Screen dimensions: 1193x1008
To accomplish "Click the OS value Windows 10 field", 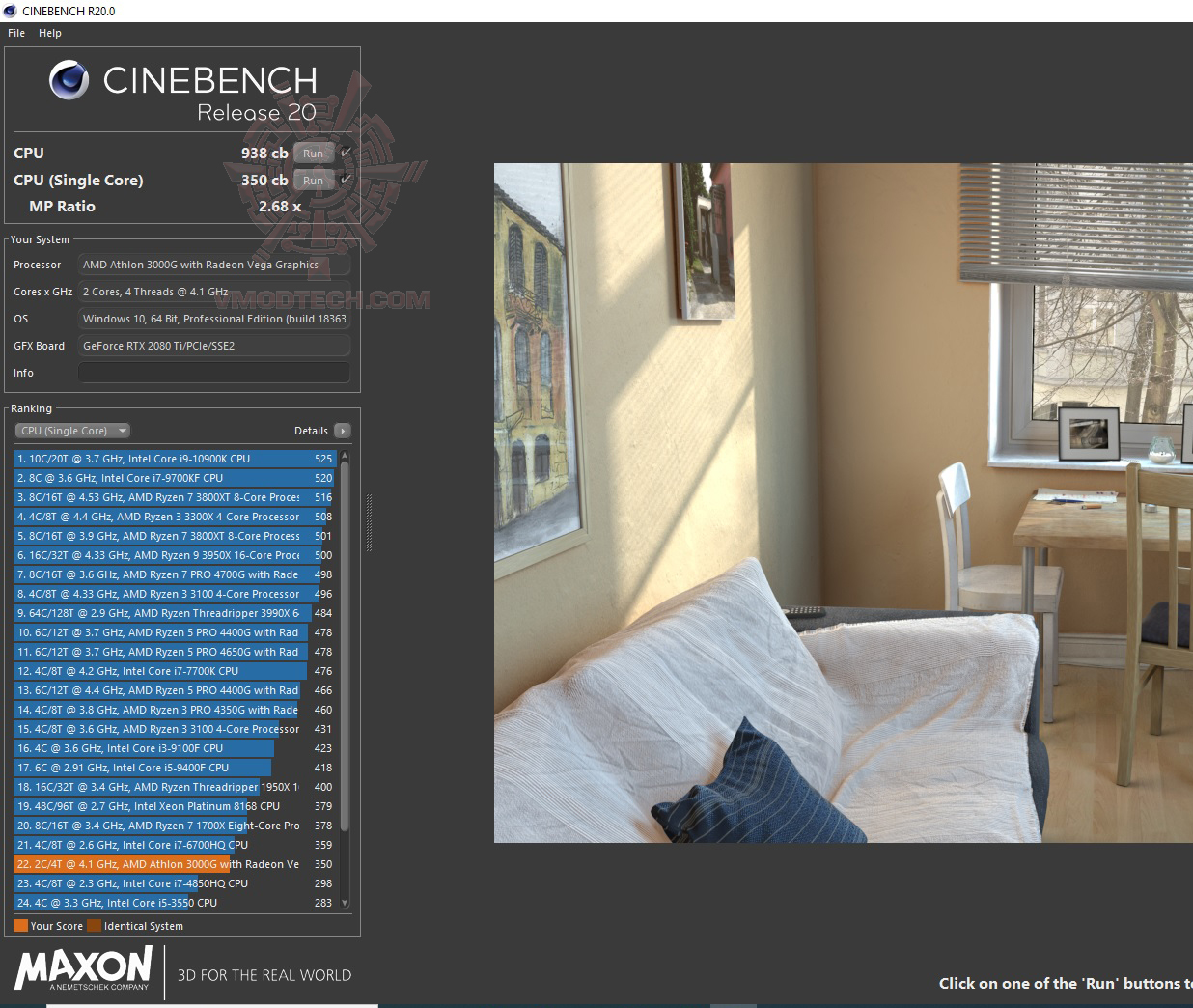I will (x=214, y=319).
